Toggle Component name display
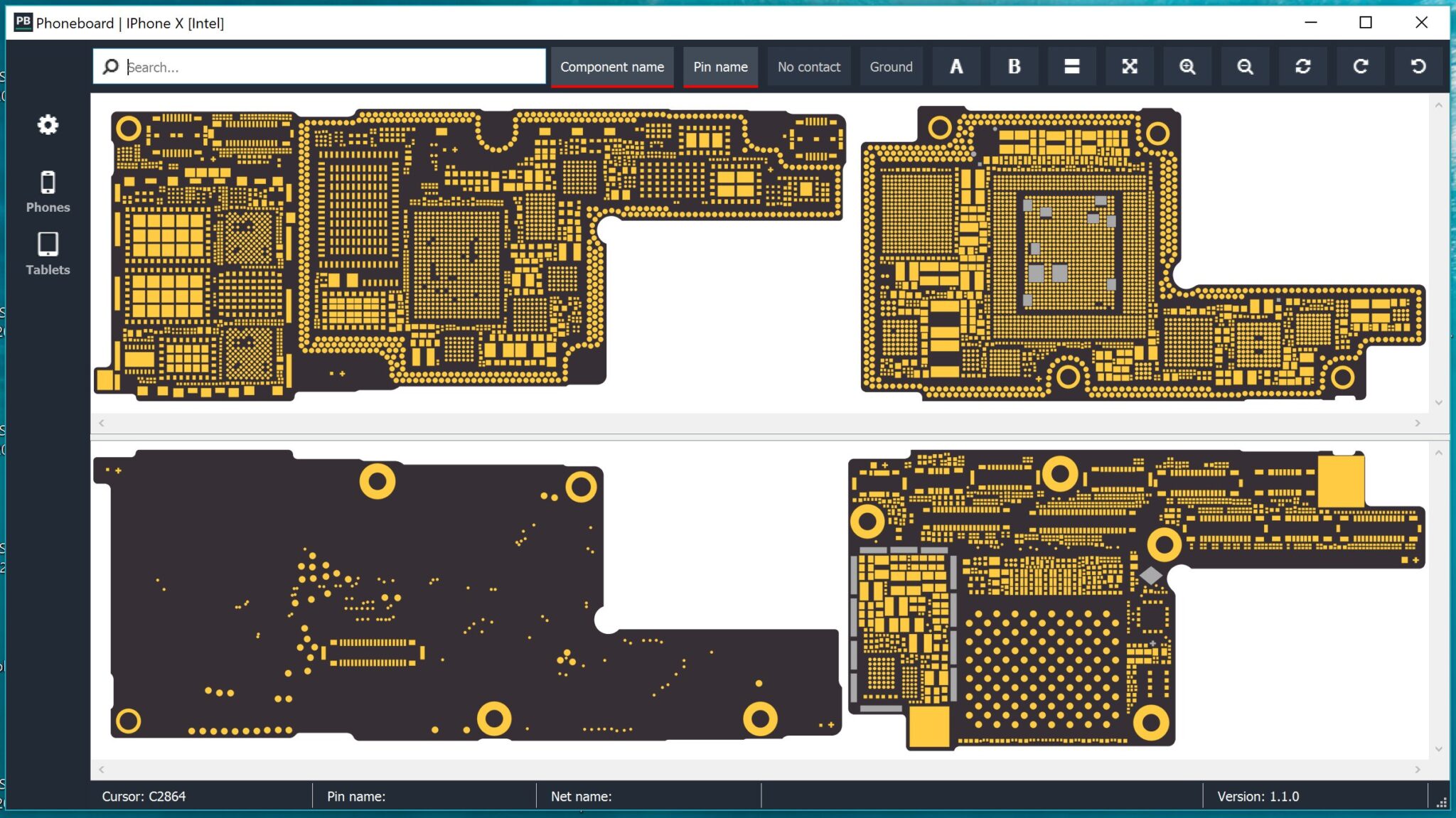Screen dimensions: 1456x818 611,67
